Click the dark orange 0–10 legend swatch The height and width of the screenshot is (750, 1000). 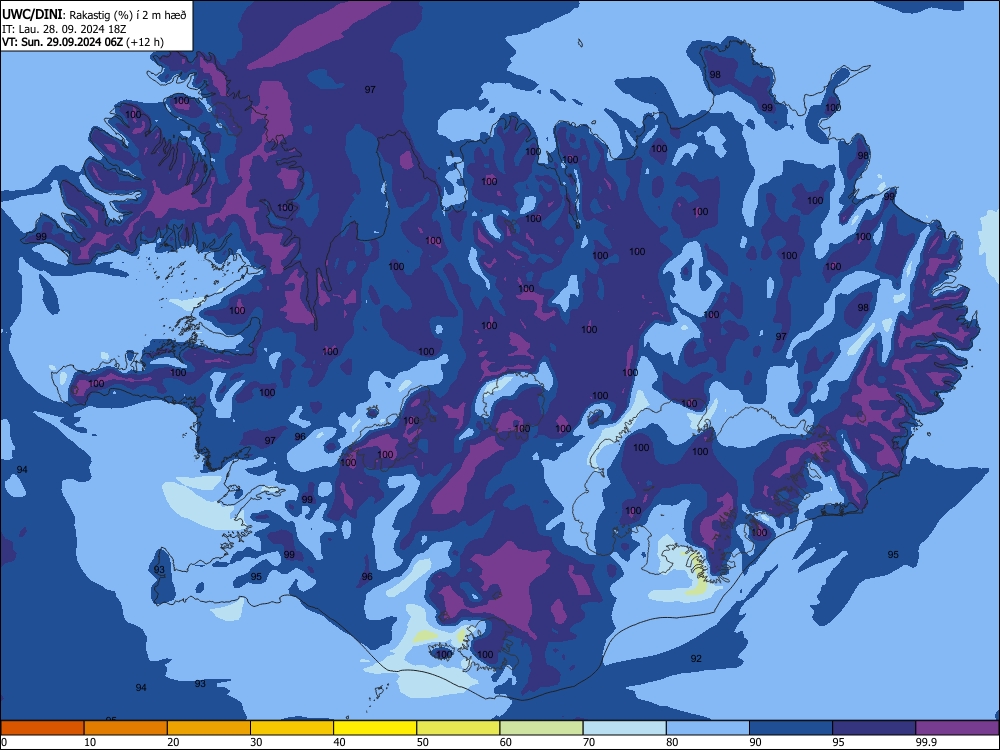[x=42, y=728]
